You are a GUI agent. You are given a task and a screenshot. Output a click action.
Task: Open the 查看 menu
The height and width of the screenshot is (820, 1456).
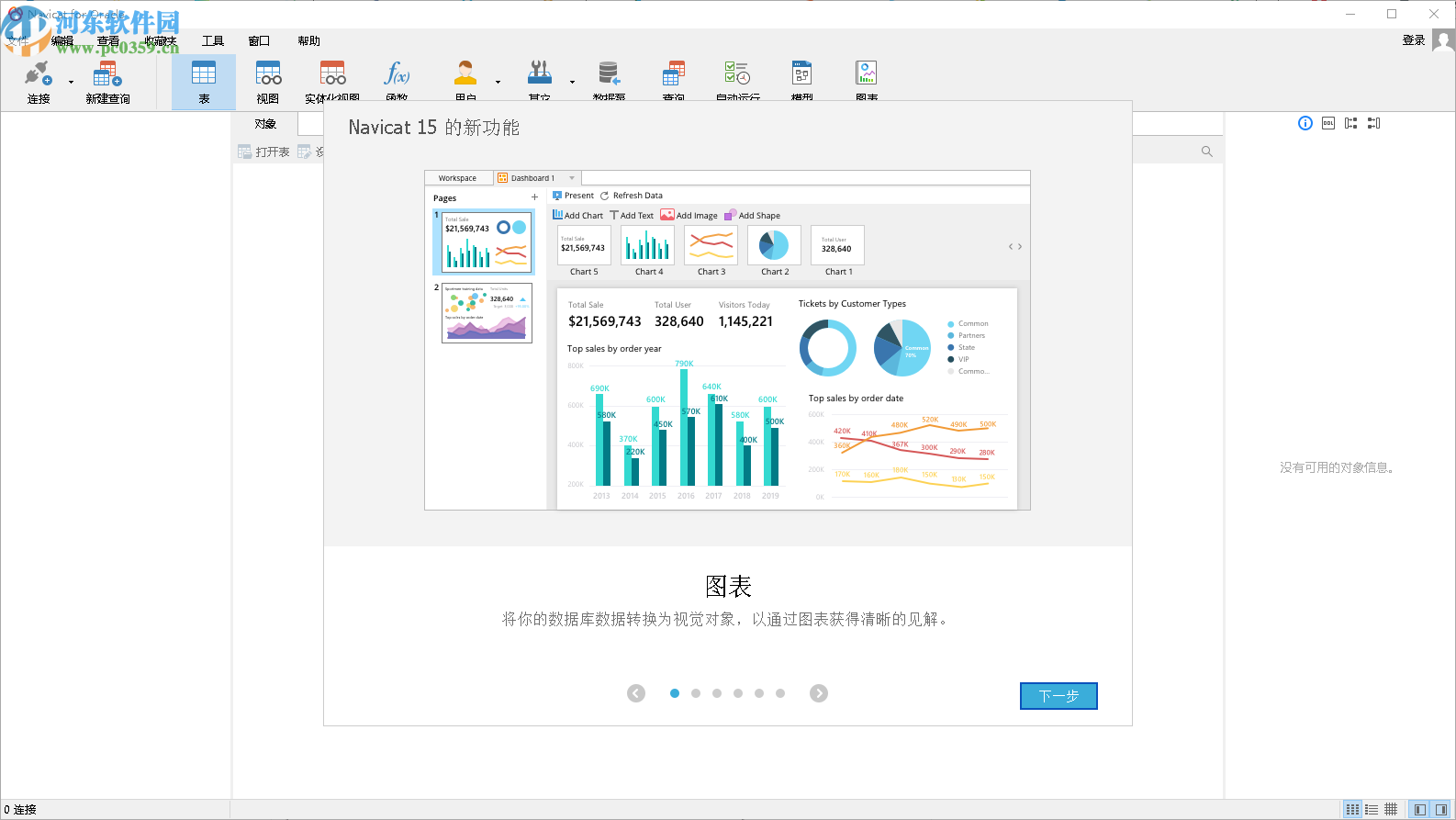(108, 40)
